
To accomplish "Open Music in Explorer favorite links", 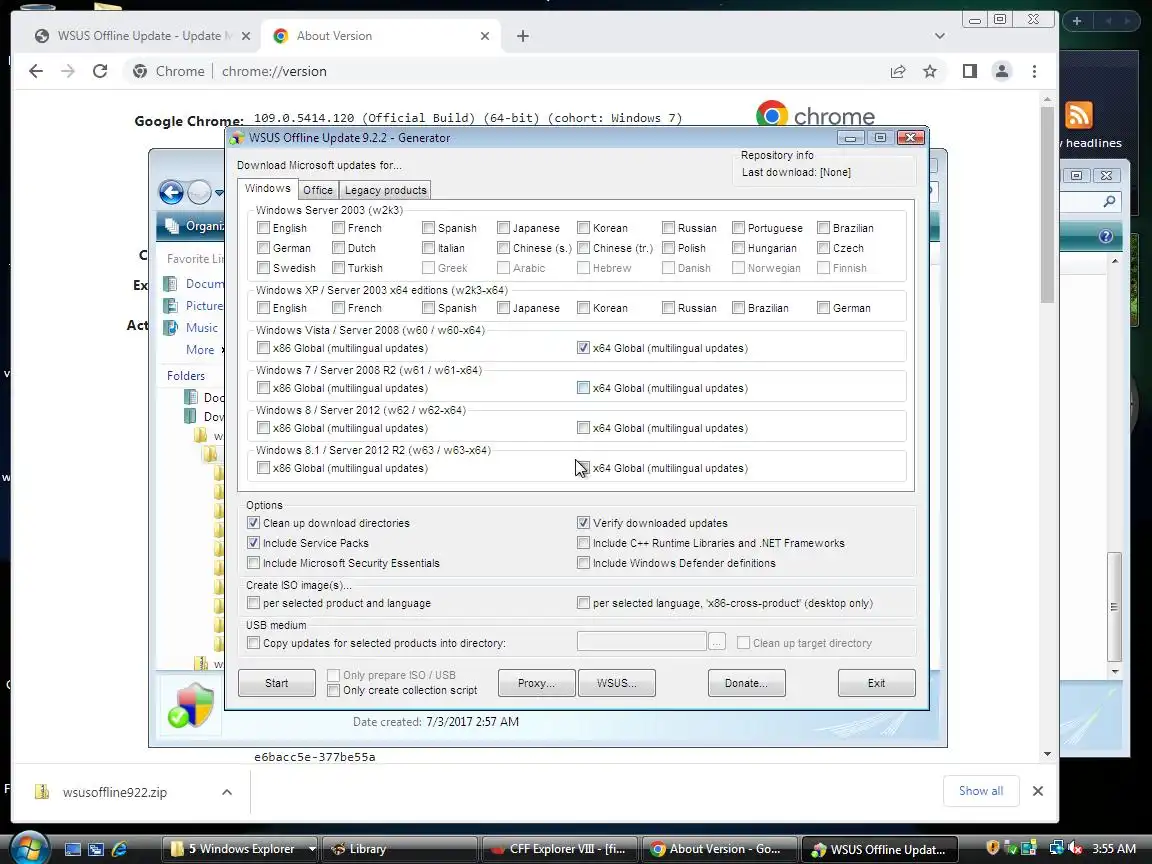I will click(x=191, y=328).
